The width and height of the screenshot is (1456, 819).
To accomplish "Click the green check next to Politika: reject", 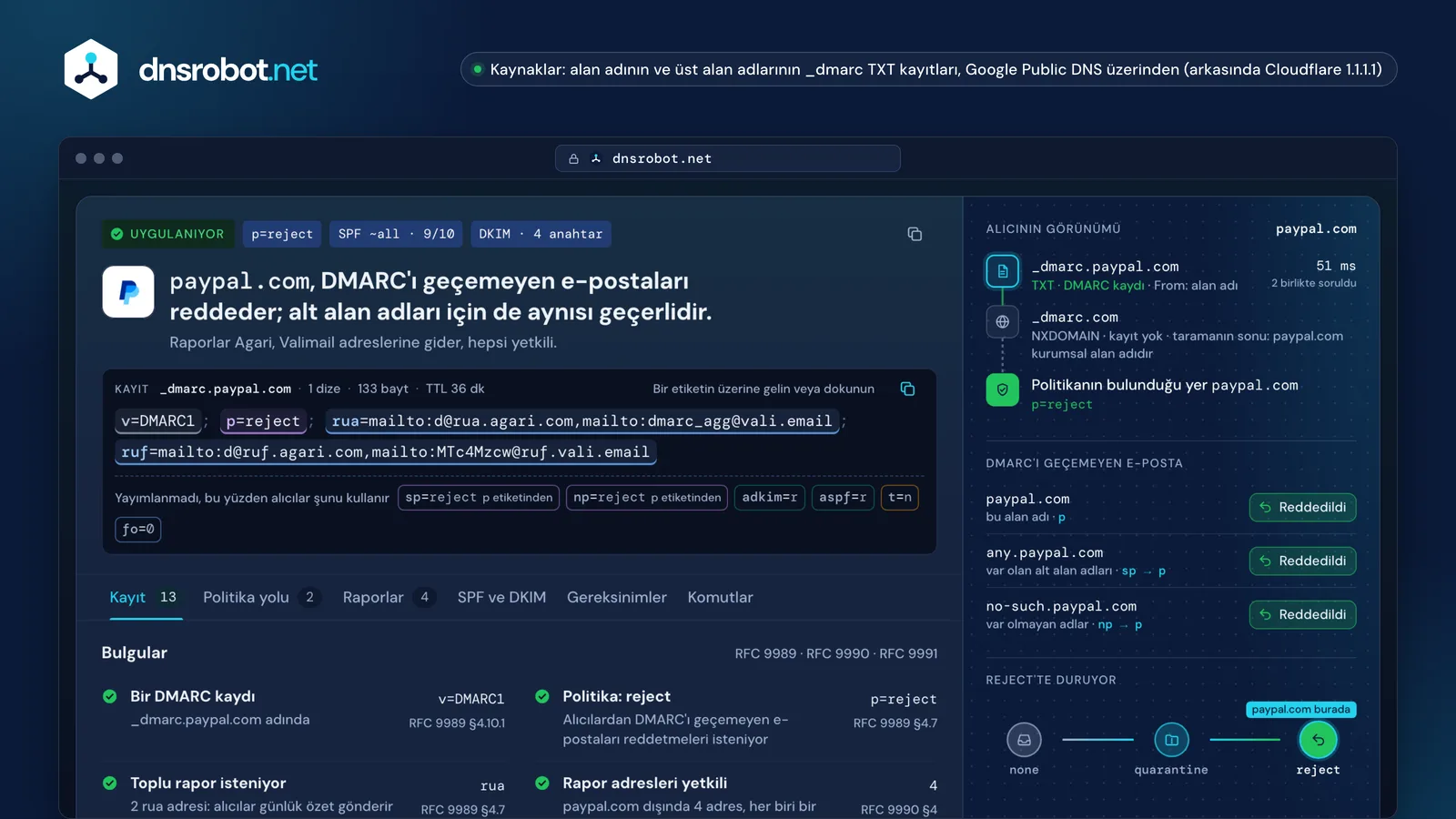I will coord(542,696).
